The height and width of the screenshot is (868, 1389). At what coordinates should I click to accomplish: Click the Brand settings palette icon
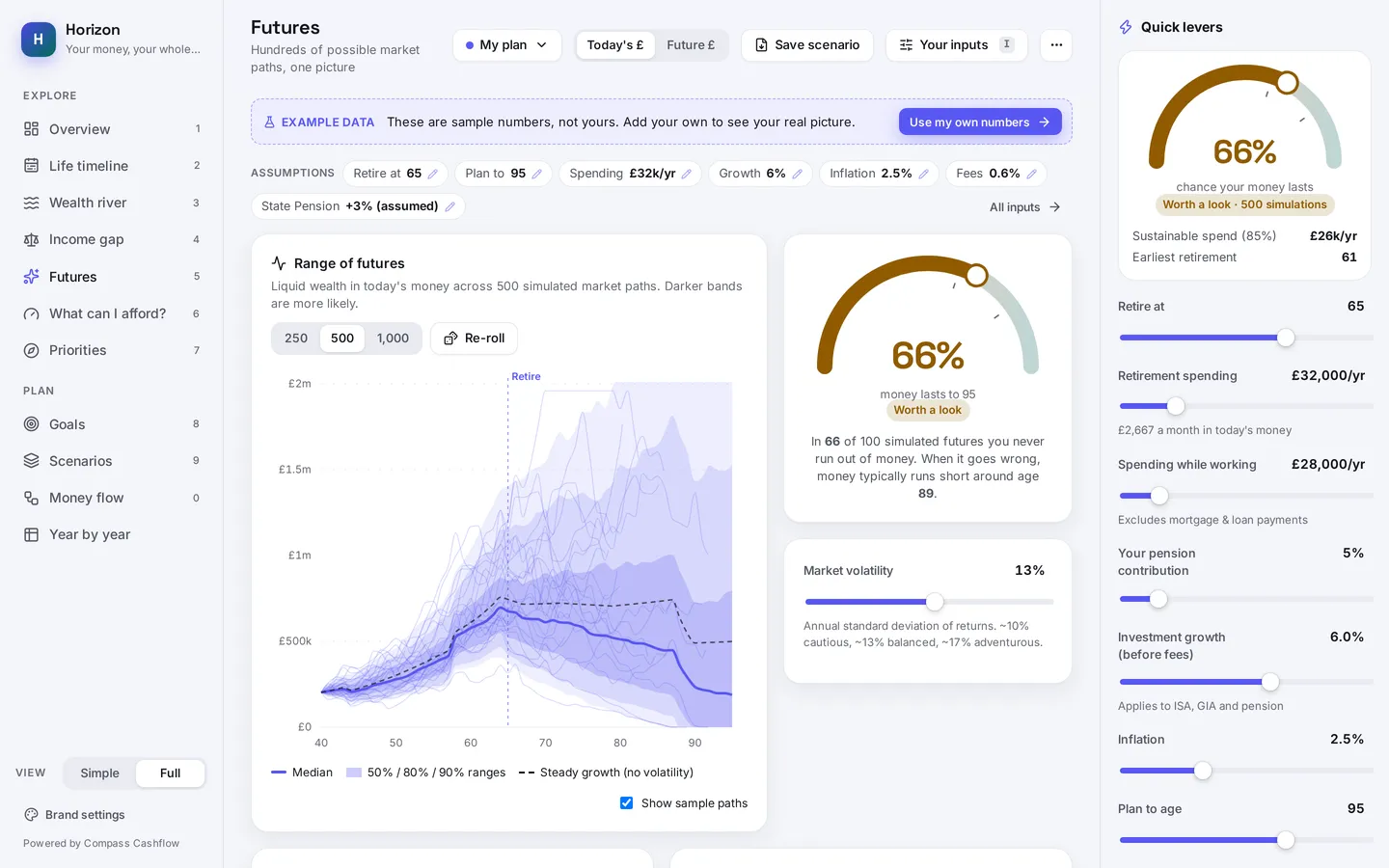click(x=31, y=815)
